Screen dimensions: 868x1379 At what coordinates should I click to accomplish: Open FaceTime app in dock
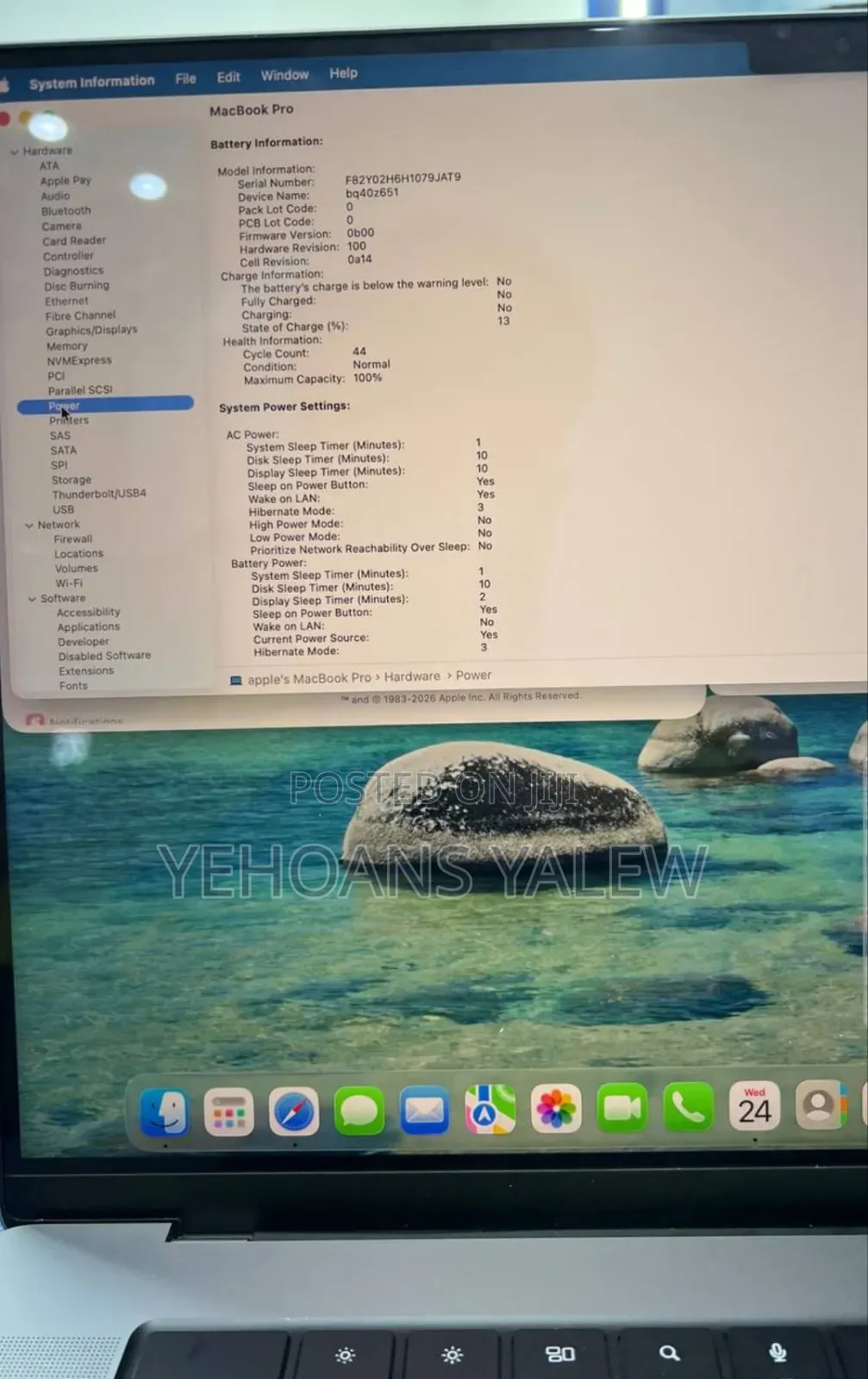click(x=621, y=1108)
